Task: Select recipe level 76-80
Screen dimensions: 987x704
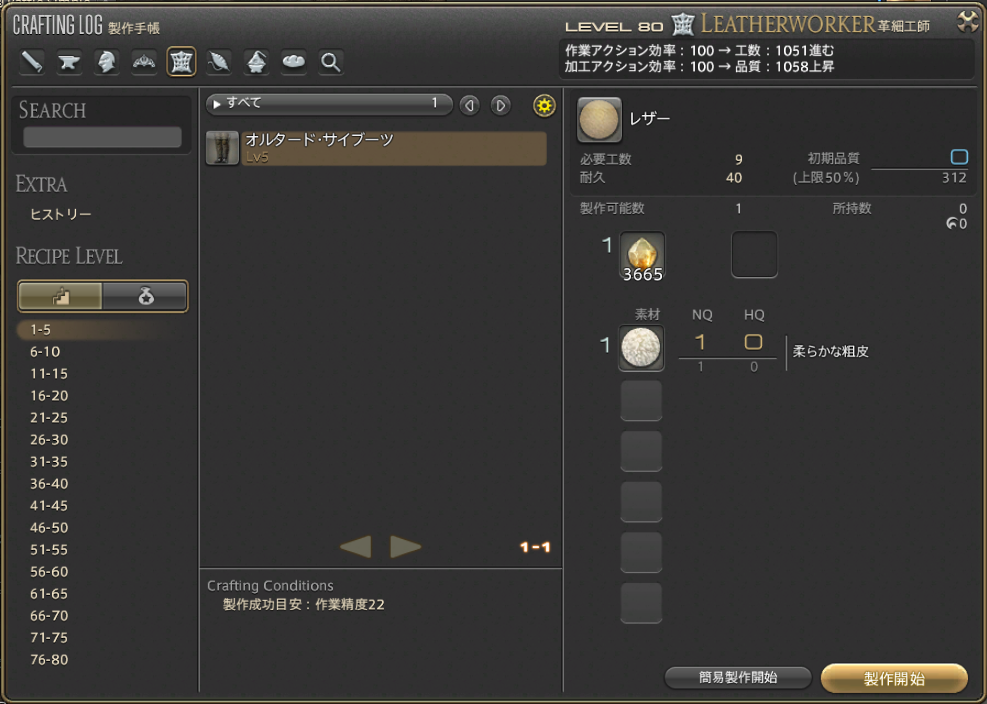Action: pyautogui.click(x=48, y=660)
